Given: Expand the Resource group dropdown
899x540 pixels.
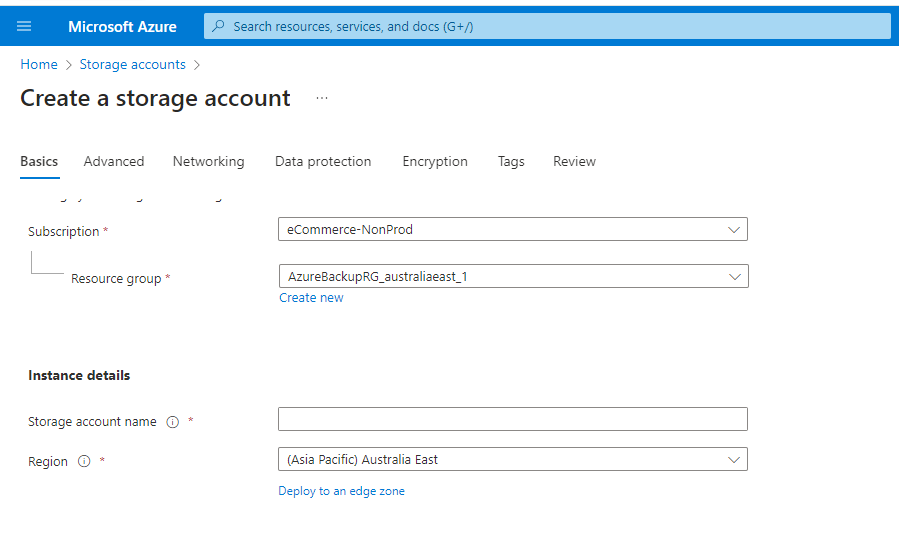Looking at the screenshot, I should (514, 276).
